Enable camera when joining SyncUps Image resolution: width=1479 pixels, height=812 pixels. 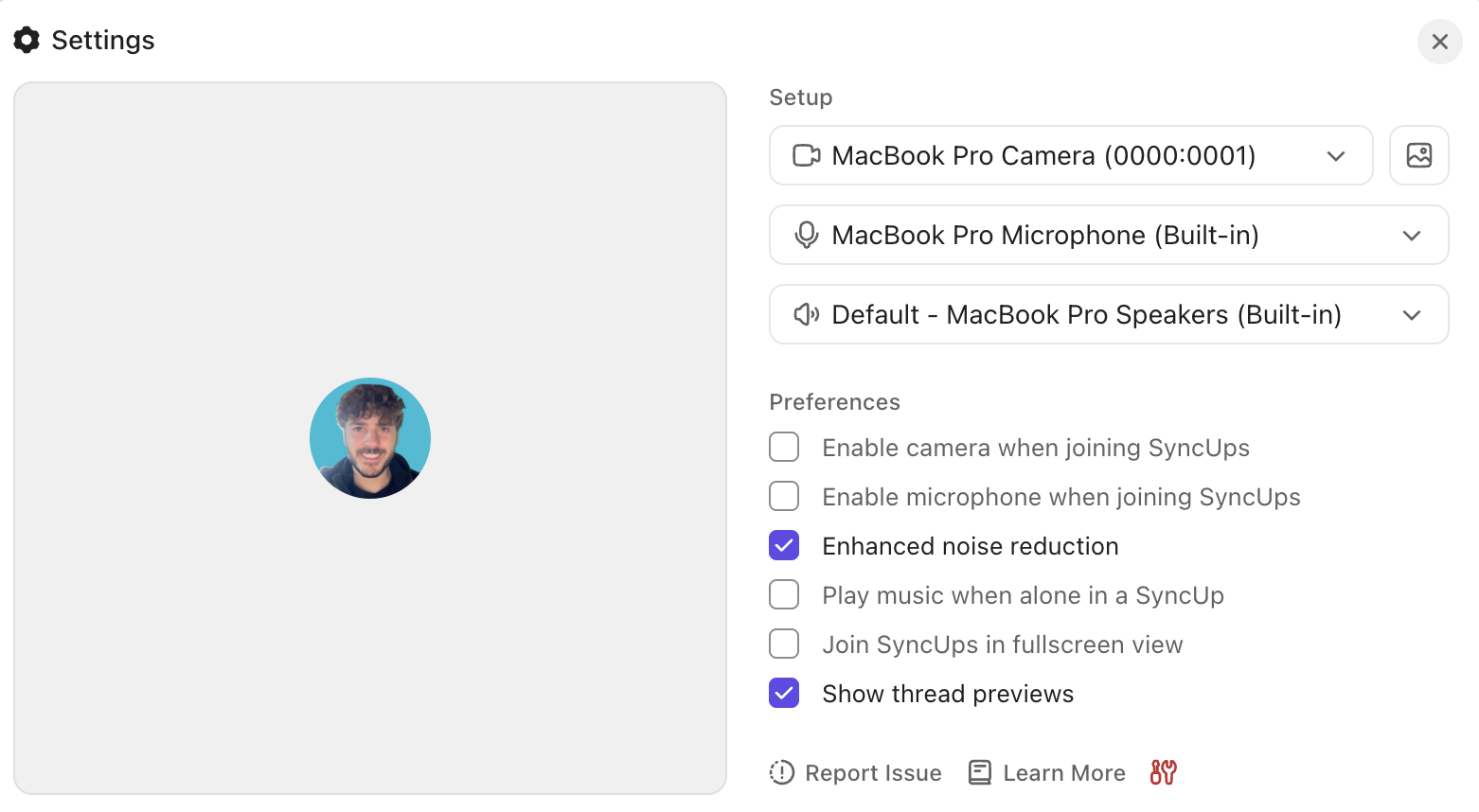784,447
